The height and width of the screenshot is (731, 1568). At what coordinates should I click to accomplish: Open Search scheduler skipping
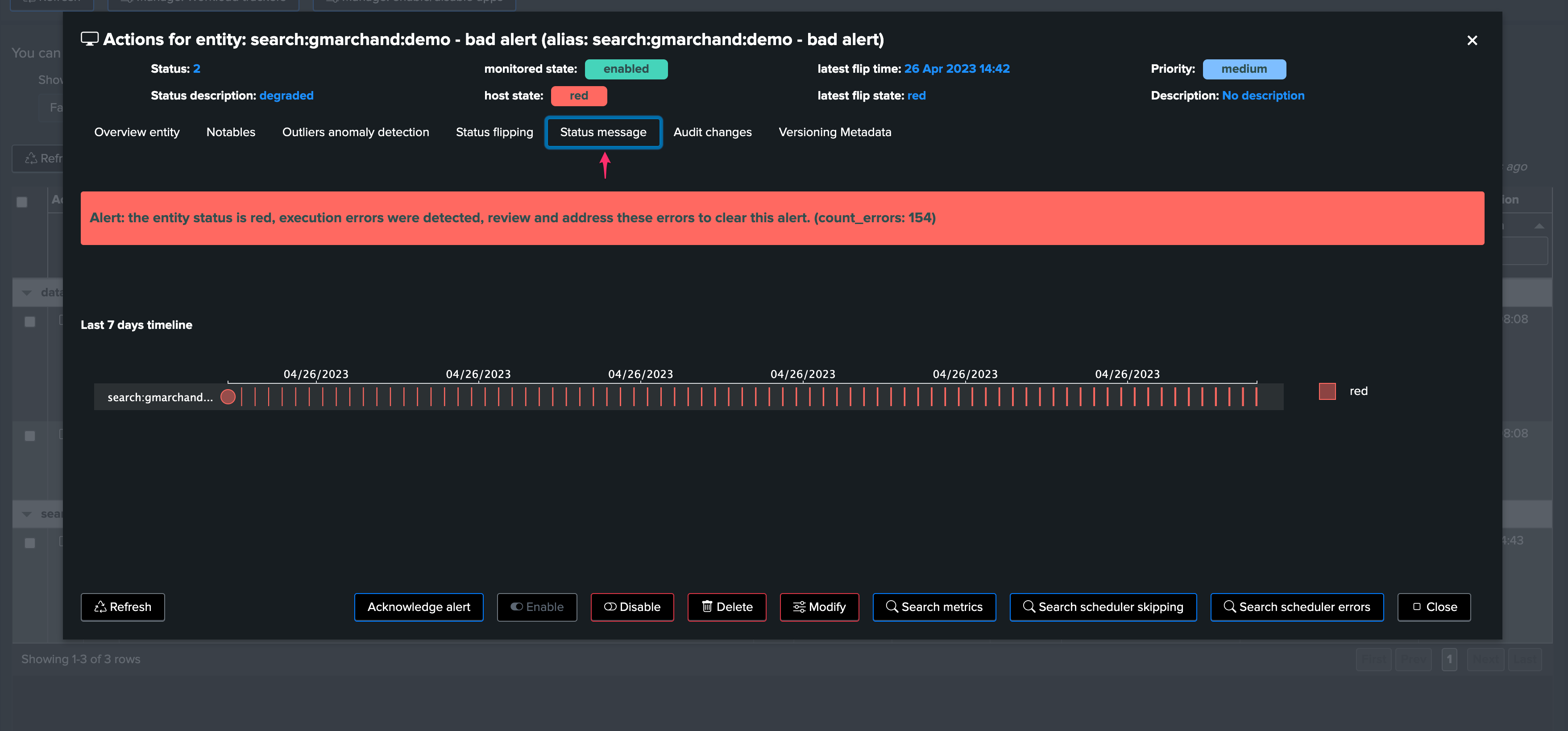[1103, 607]
